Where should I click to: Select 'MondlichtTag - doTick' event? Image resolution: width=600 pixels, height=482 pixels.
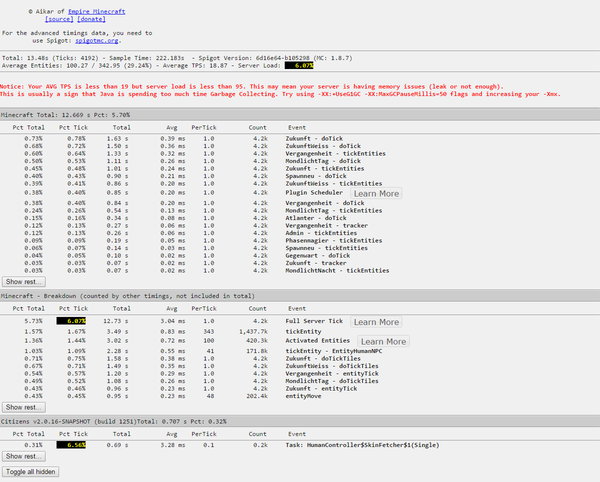(x=323, y=161)
